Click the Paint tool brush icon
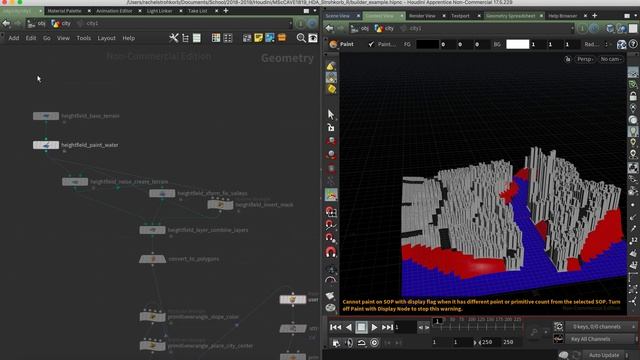This screenshot has width=640, height=360. click(x=333, y=44)
